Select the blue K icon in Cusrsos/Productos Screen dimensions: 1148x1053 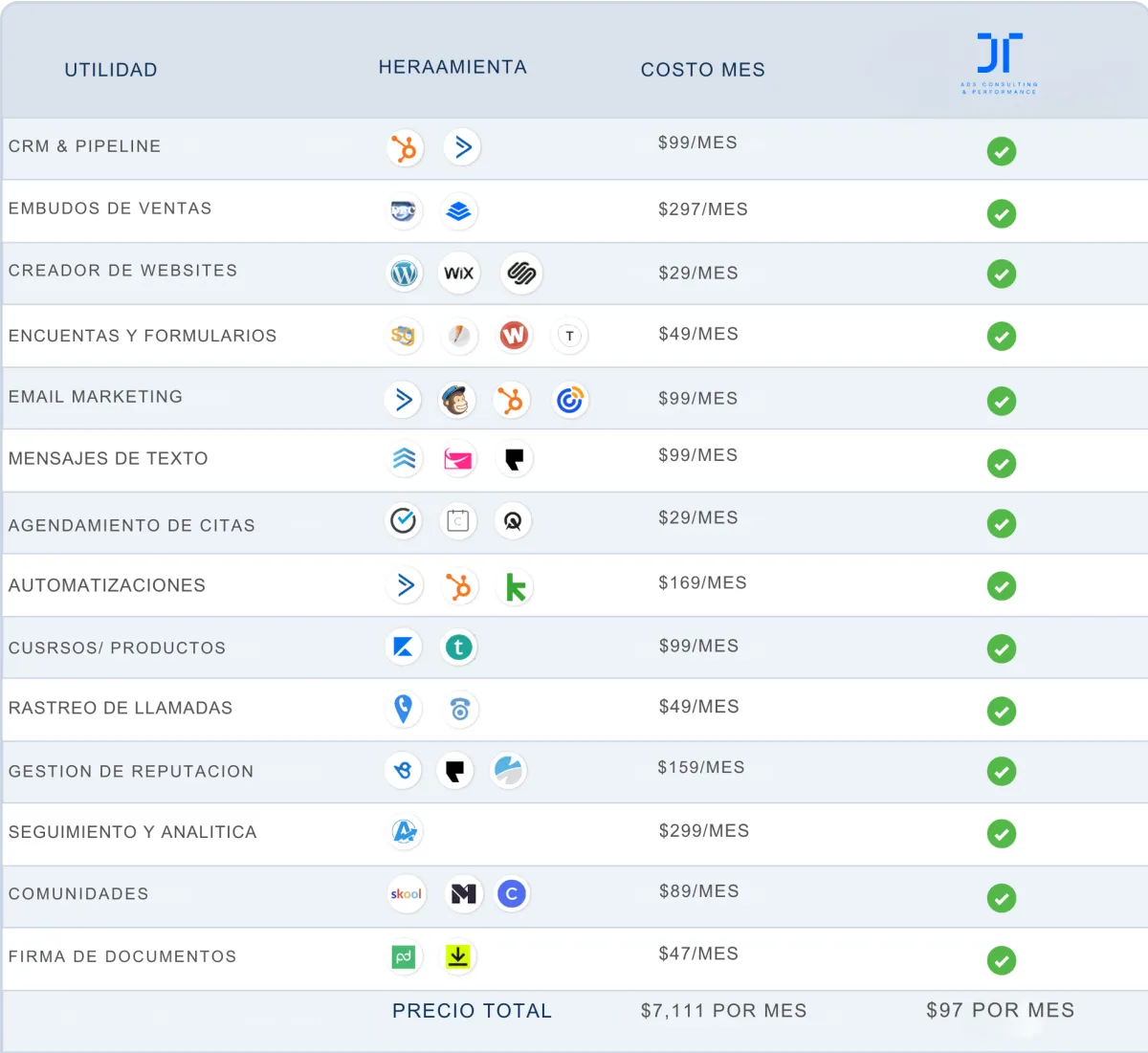click(404, 647)
